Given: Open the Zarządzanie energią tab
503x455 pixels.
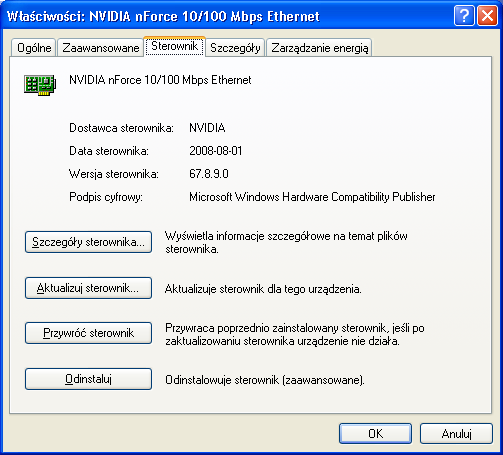Looking at the screenshot, I should click(319, 48).
